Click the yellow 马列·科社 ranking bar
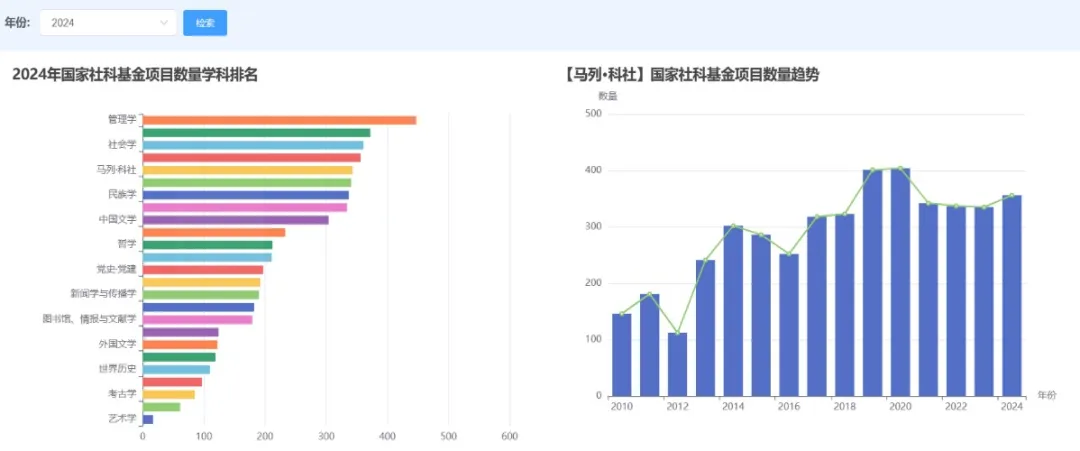Image resolution: width=1080 pixels, height=451 pixels. [x=247, y=170]
